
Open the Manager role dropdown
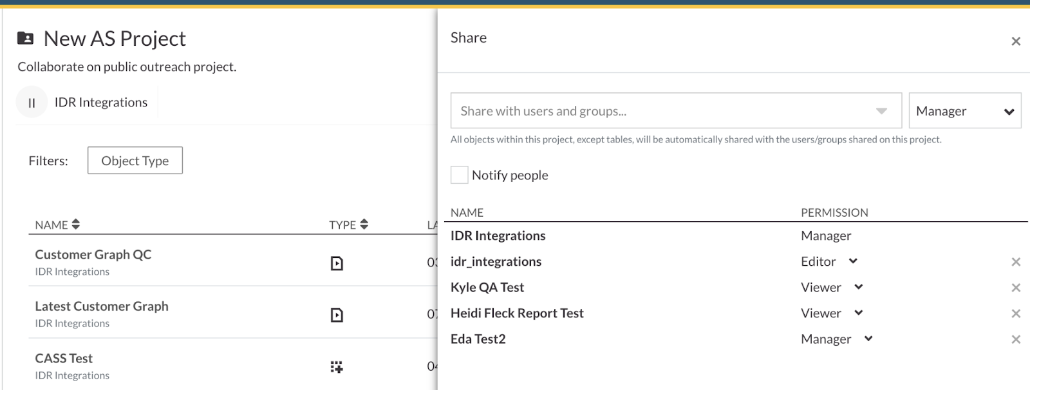965,111
